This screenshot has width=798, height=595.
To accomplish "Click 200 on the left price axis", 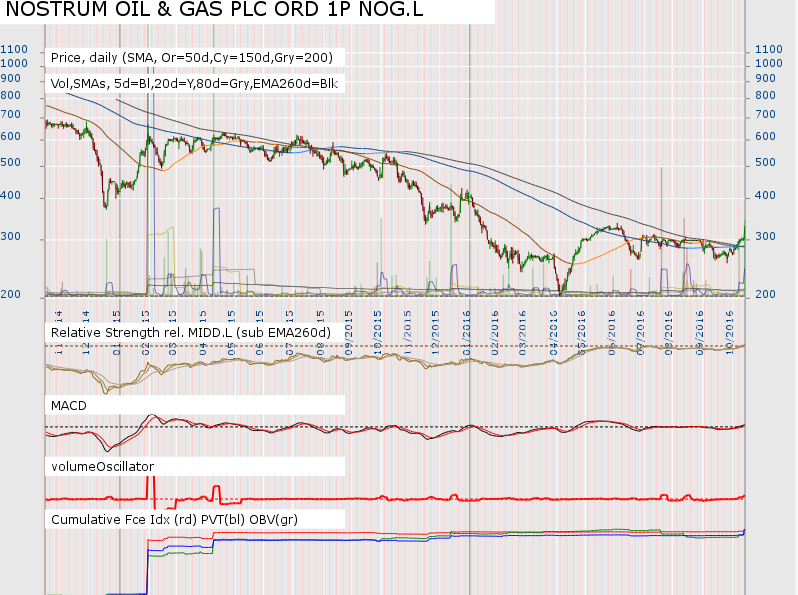I will 11,294.
